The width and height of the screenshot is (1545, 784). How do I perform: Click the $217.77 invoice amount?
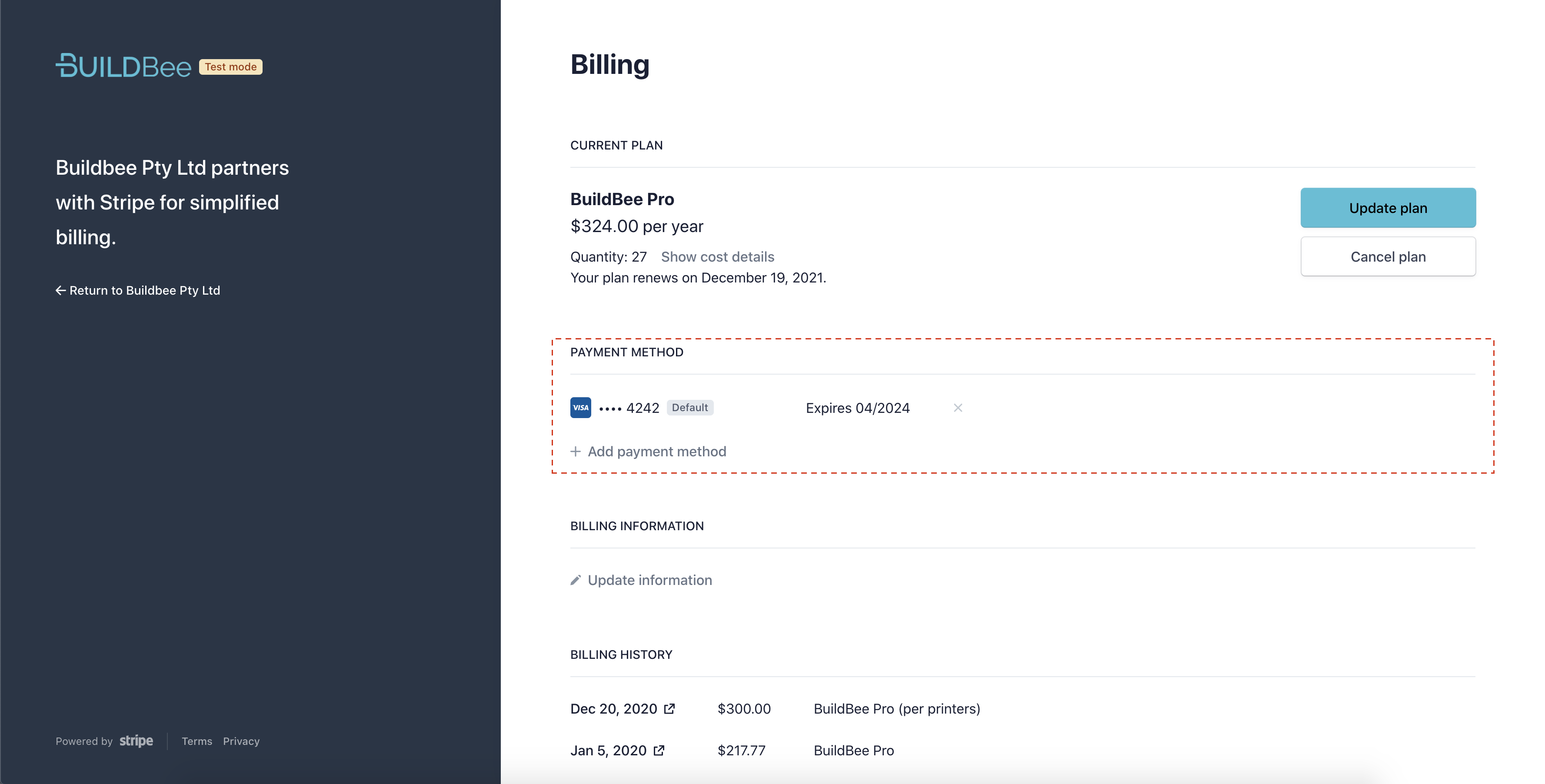tap(741, 751)
